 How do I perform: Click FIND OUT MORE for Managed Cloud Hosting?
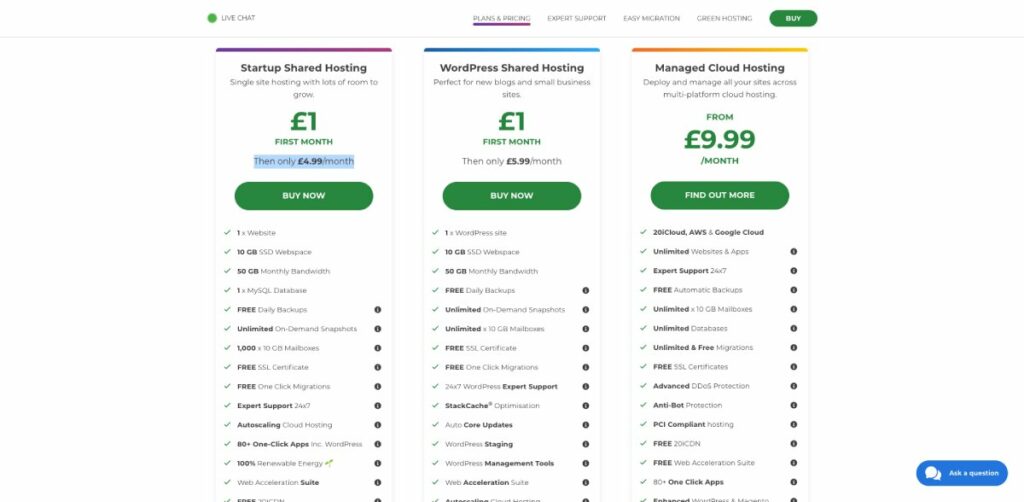[x=720, y=195]
